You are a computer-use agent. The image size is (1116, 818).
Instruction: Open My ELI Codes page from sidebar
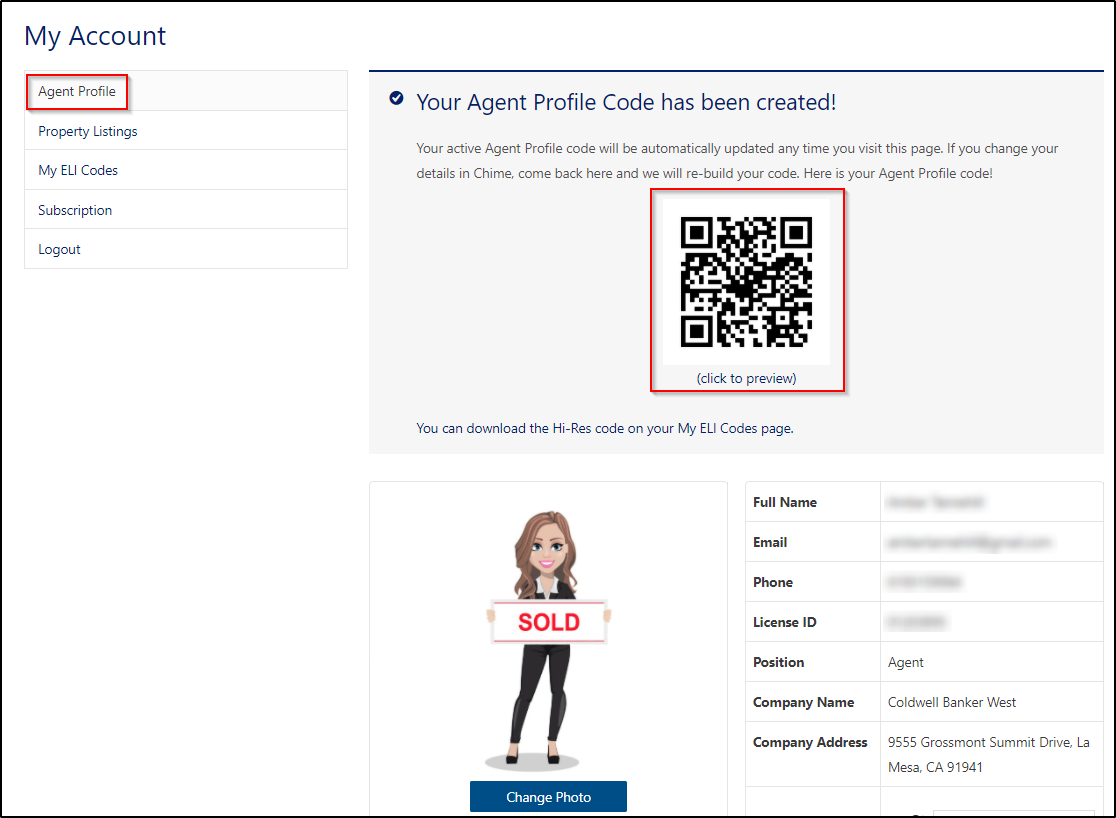(78, 170)
